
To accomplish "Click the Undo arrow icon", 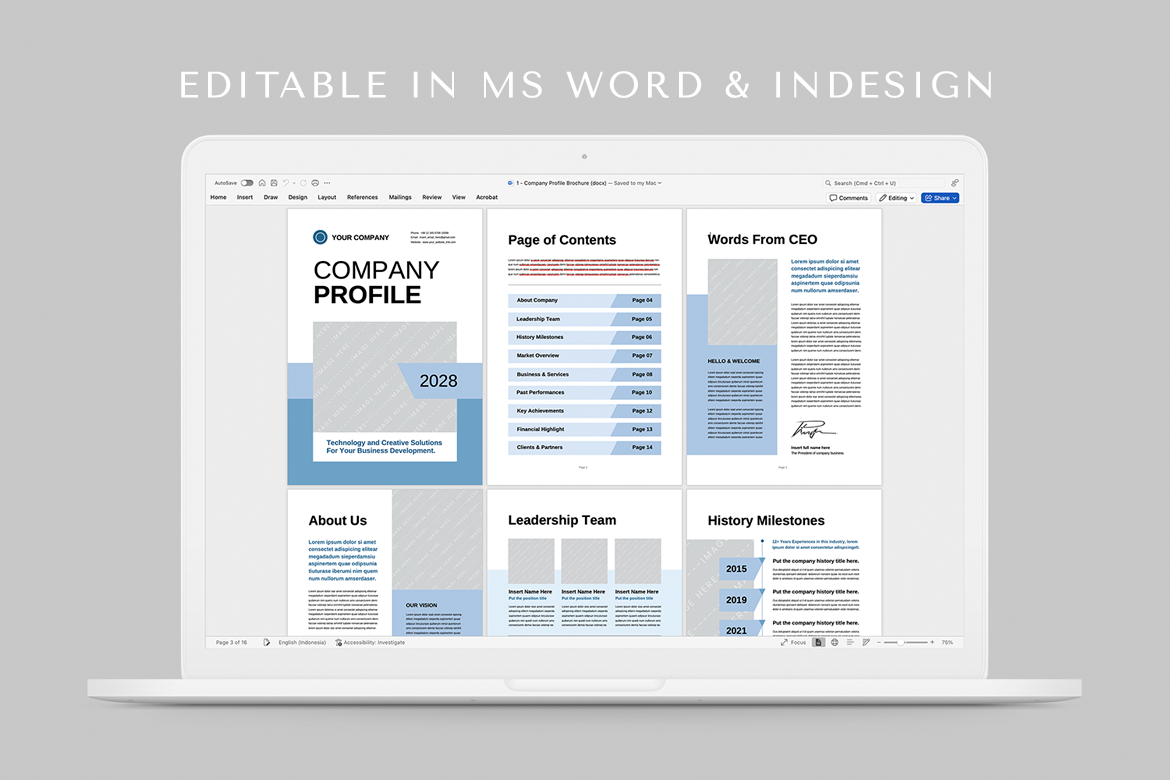I will [x=286, y=183].
